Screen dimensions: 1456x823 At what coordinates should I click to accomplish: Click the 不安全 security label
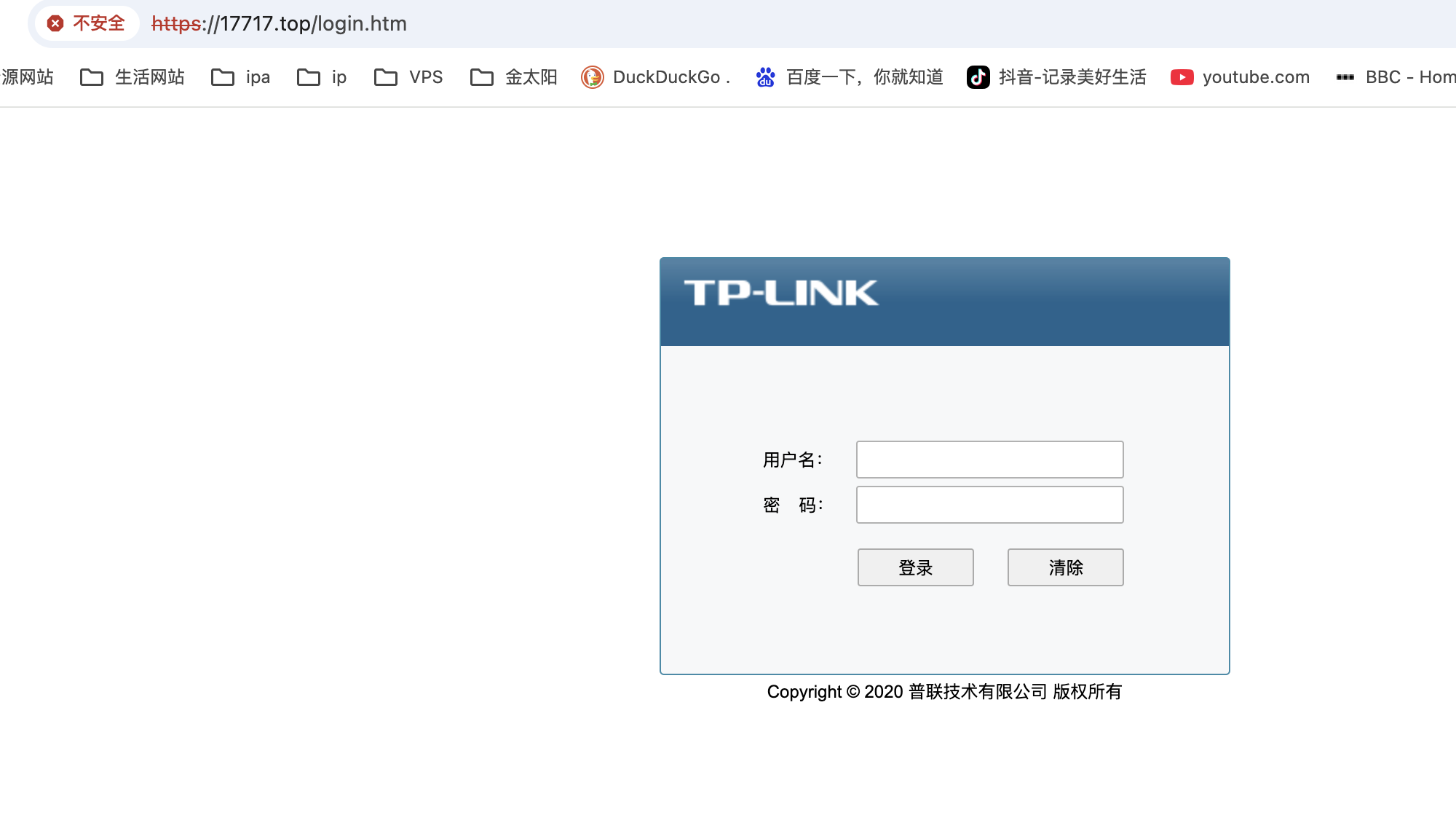pyautogui.click(x=99, y=23)
